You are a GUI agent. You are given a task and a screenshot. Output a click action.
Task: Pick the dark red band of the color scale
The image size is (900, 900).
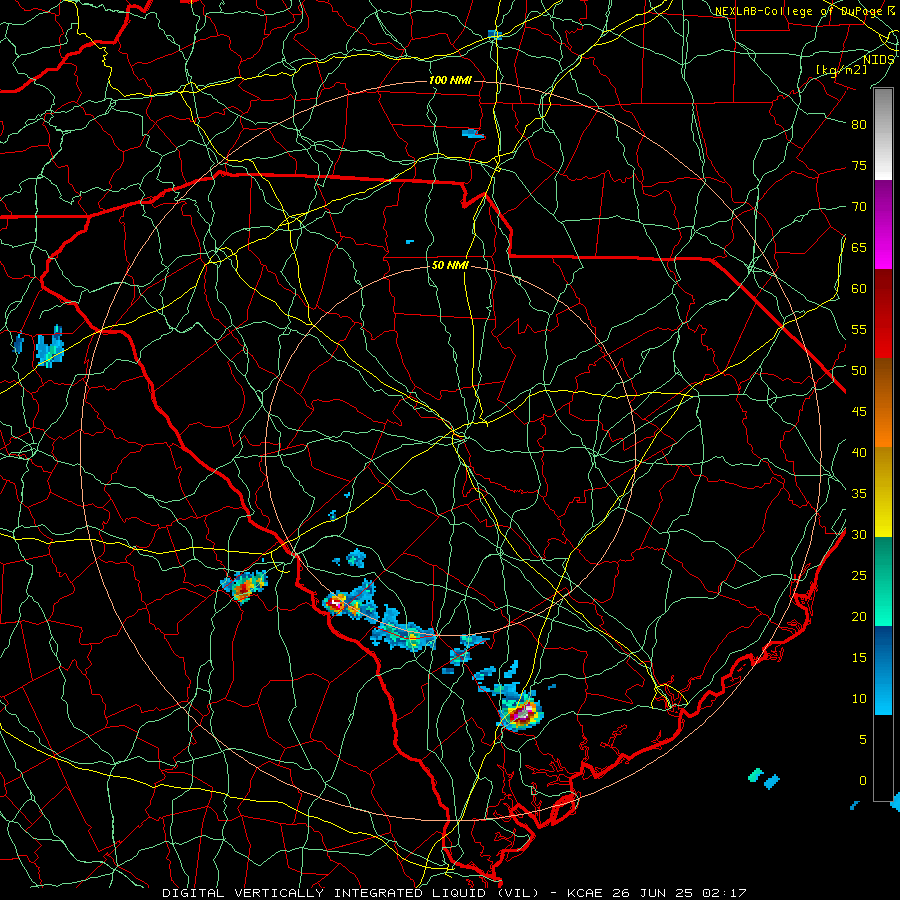click(883, 314)
